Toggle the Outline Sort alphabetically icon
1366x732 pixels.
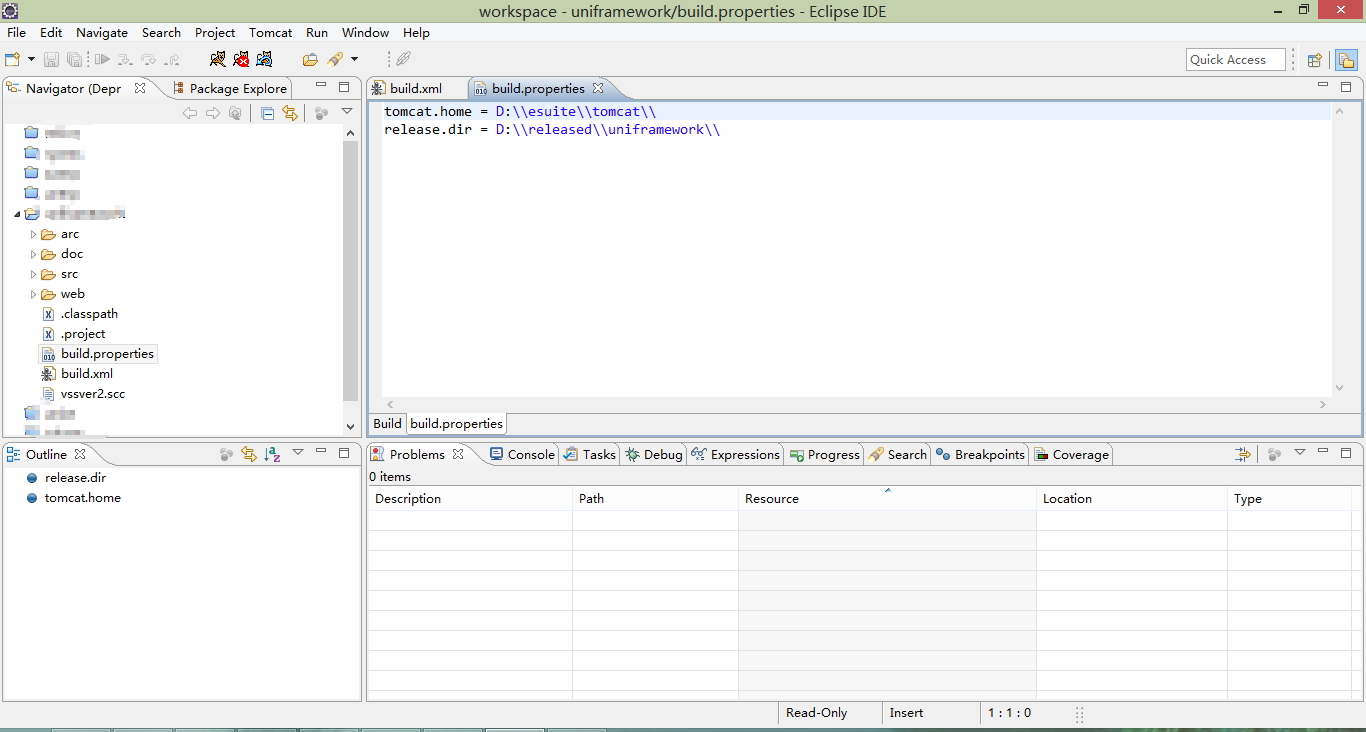click(x=272, y=454)
